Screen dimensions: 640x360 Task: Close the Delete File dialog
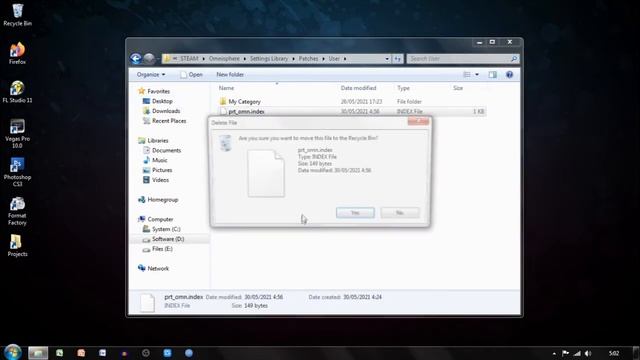coord(418,121)
